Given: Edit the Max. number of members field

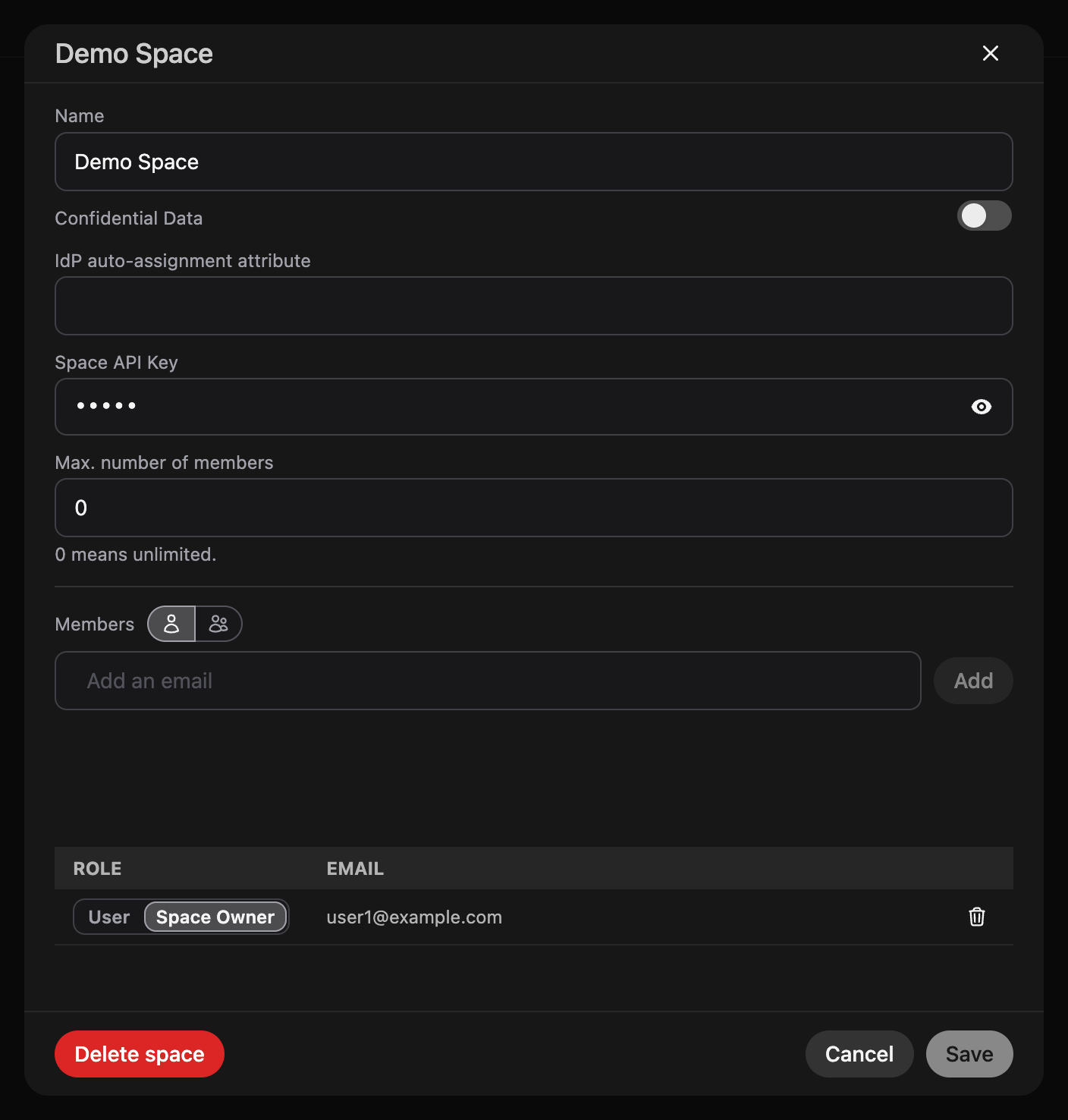Looking at the screenshot, I should [x=534, y=508].
